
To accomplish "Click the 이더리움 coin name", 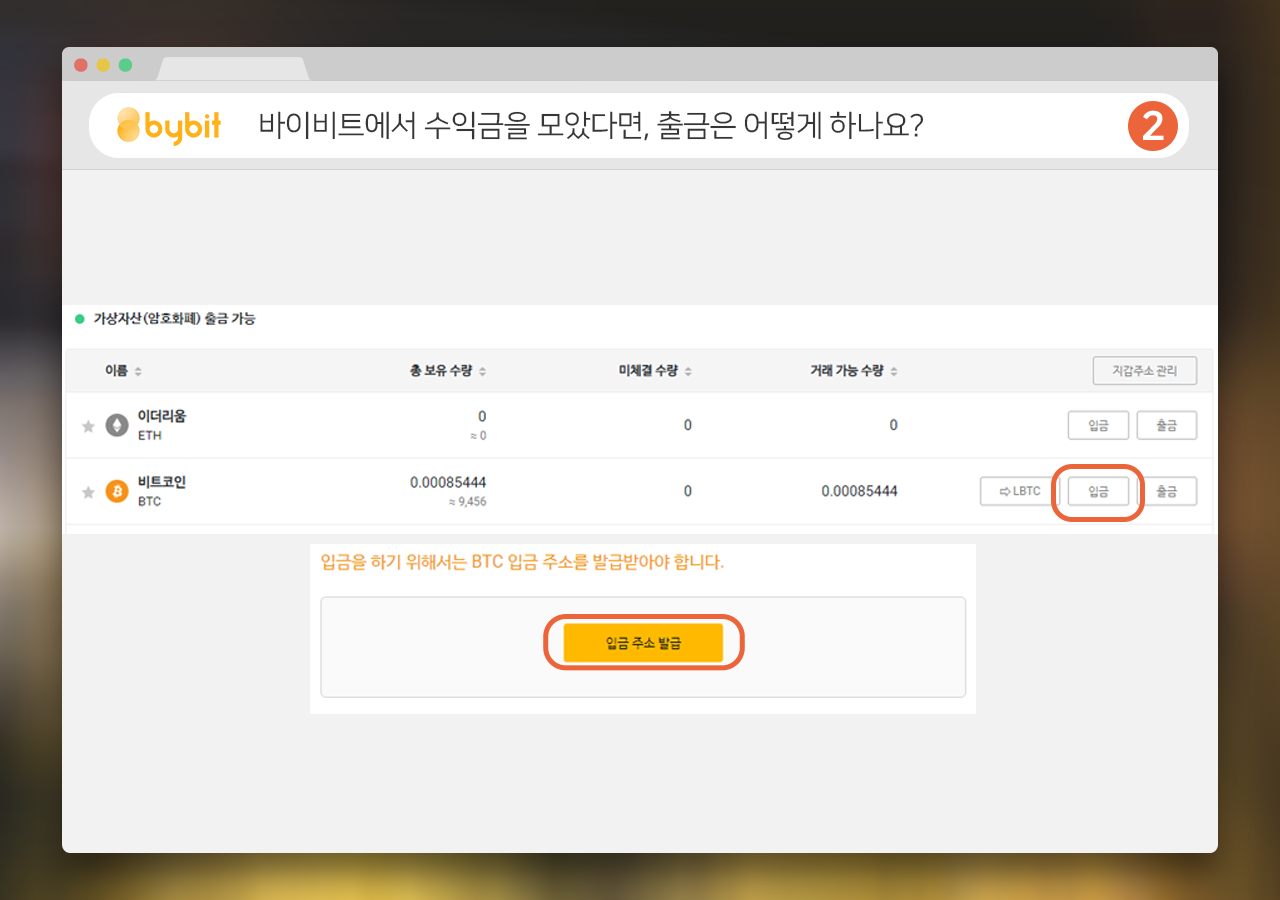I will pyautogui.click(x=162, y=416).
